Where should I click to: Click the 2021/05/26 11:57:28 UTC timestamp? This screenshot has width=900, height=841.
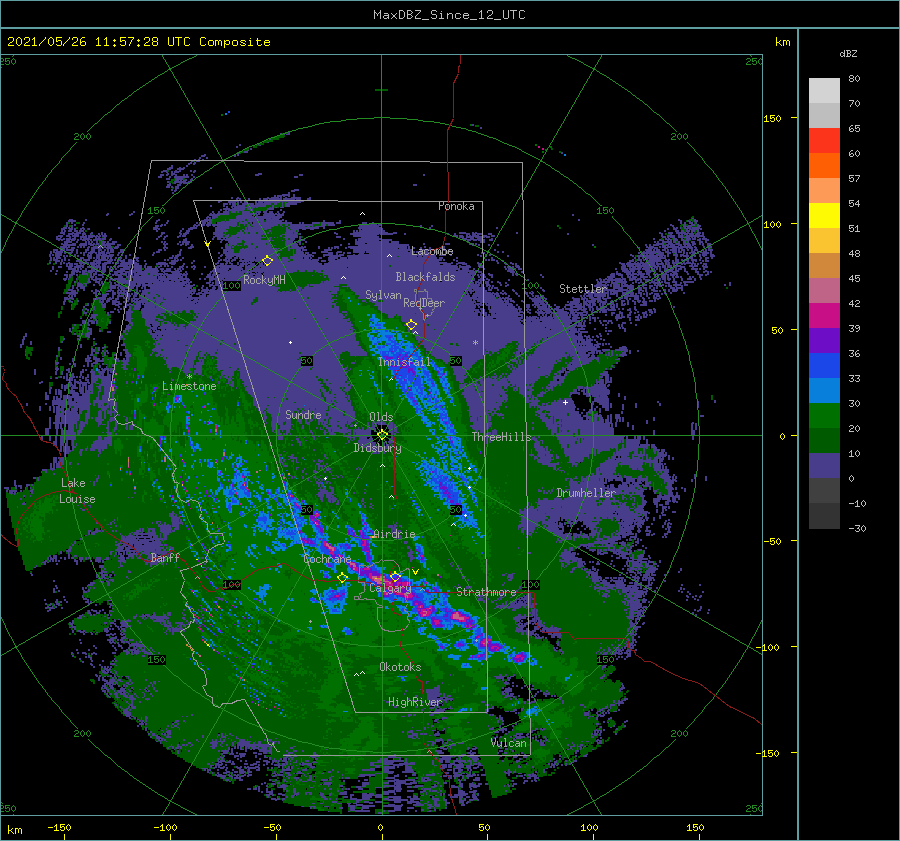[x=99, y=42]
